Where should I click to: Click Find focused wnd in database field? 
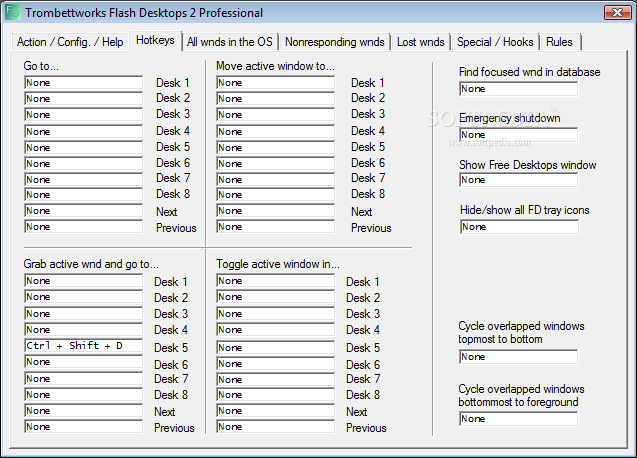[519, 89]
